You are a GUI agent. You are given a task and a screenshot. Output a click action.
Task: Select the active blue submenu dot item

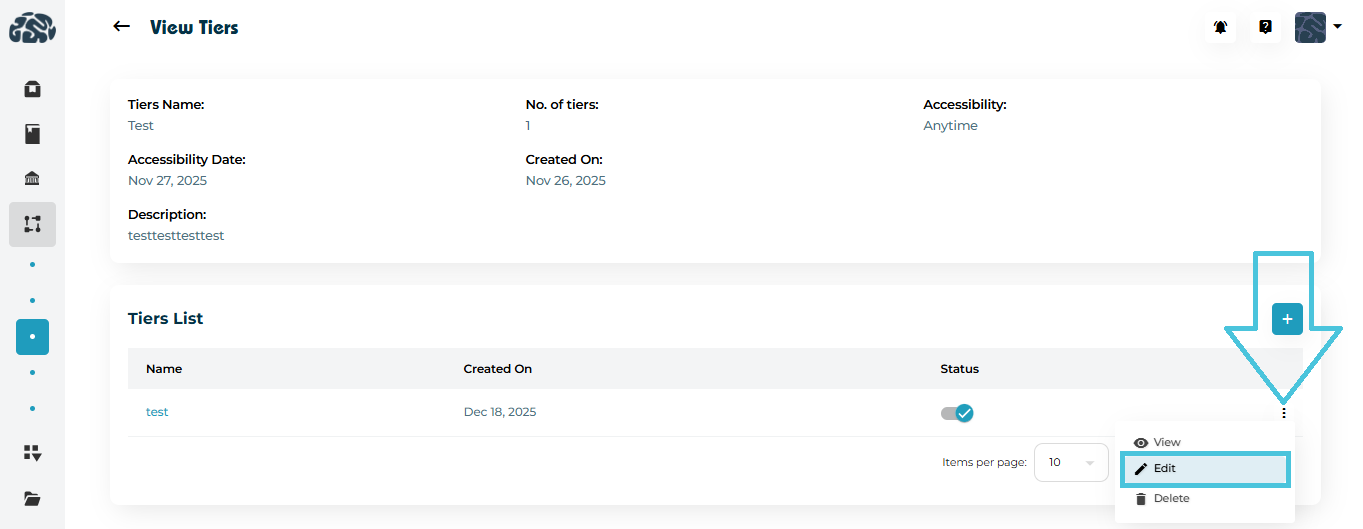click(x=32, y=337)
